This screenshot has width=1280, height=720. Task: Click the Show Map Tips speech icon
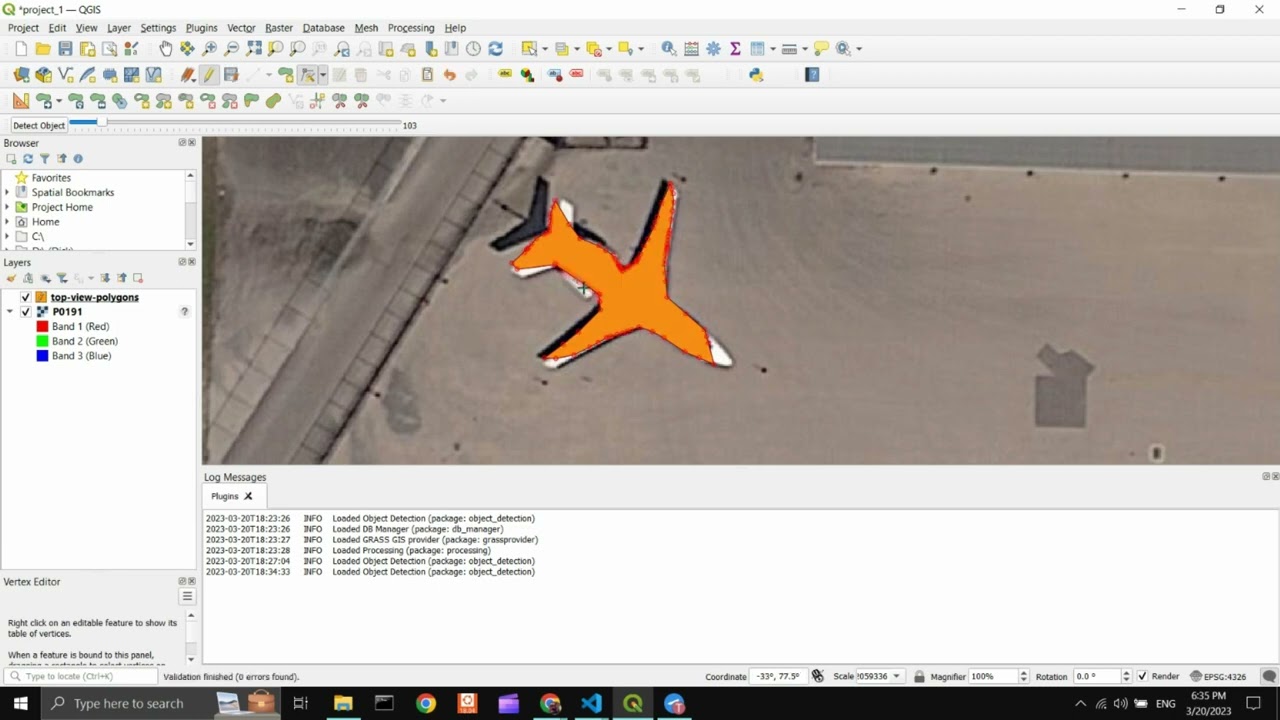[x=821, y=48]
